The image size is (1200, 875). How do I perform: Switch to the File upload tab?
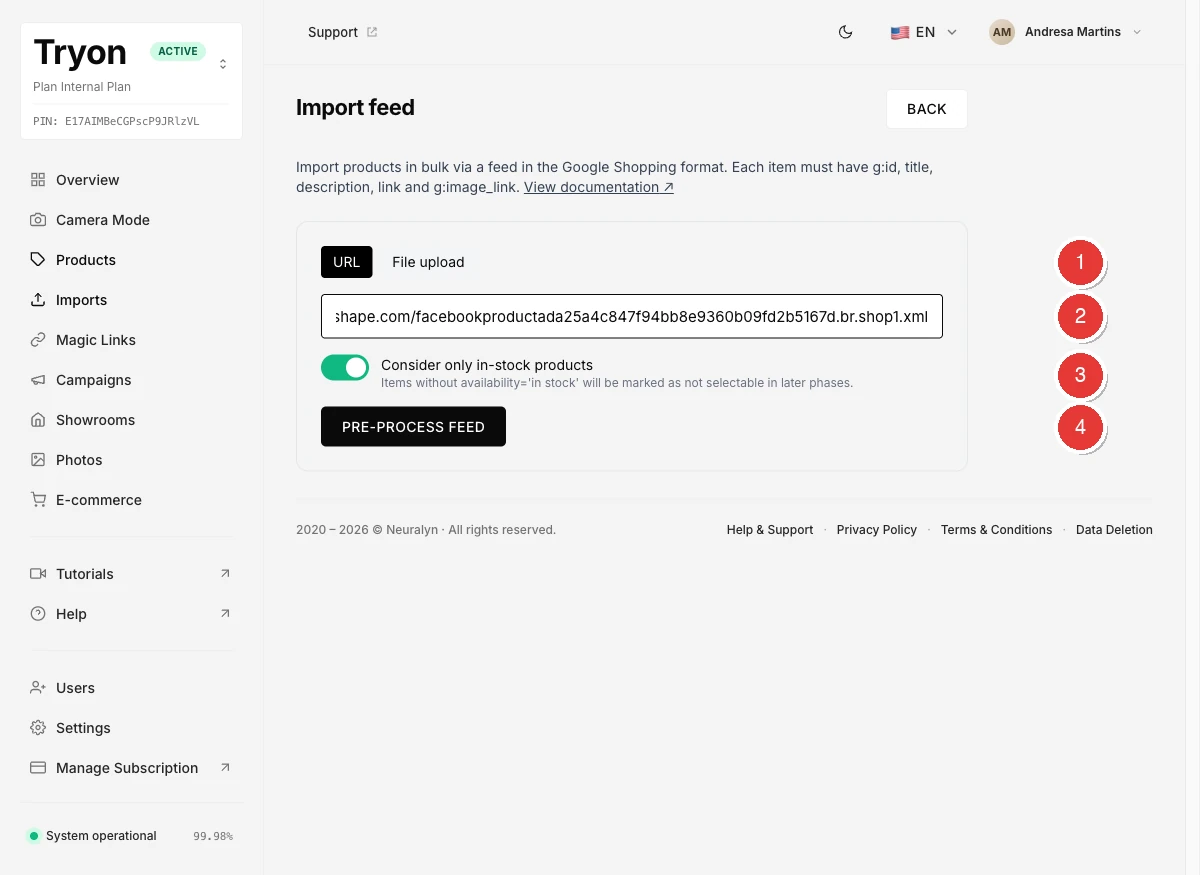point(428,262)
